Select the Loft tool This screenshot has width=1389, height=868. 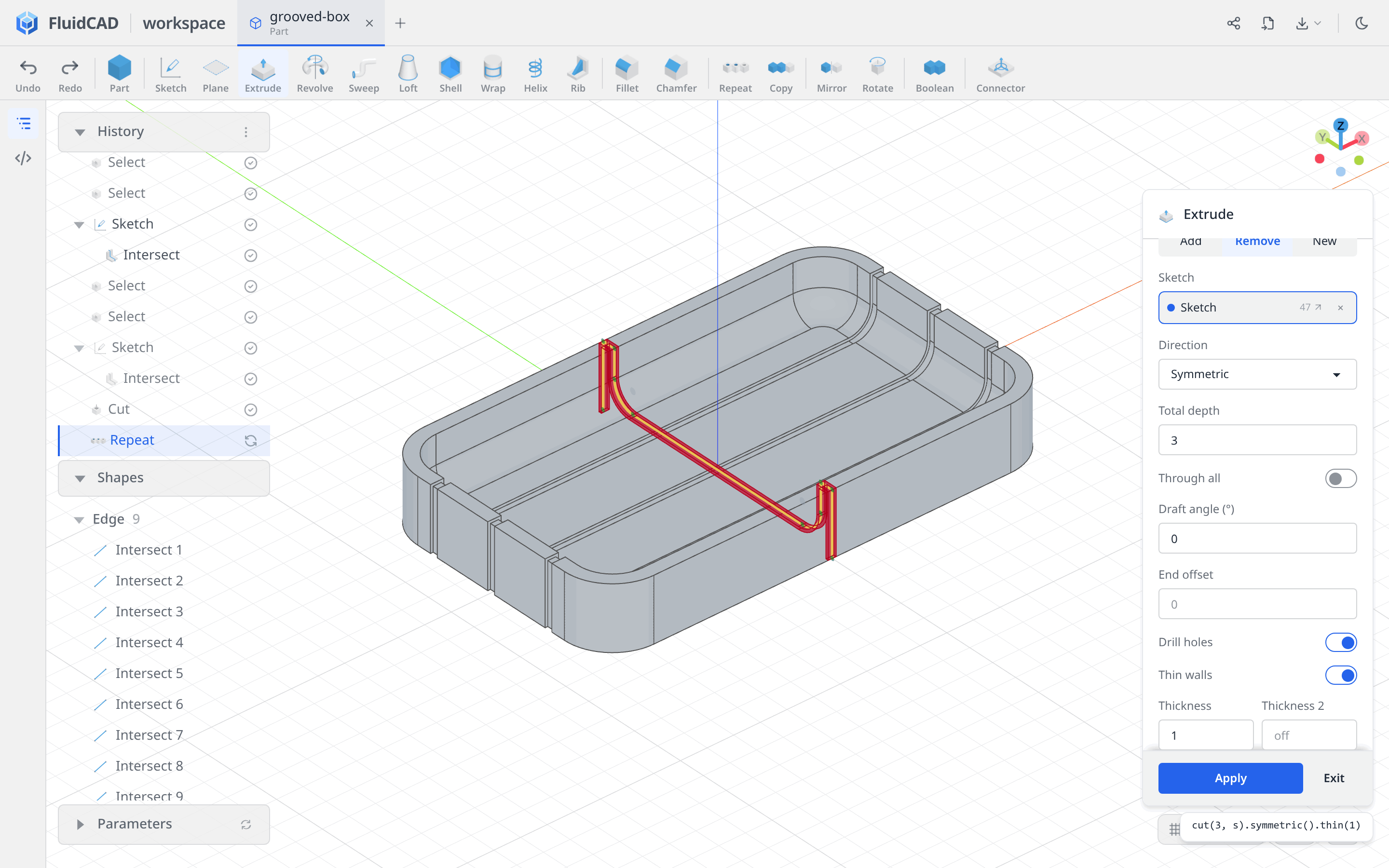coord(408,74)
